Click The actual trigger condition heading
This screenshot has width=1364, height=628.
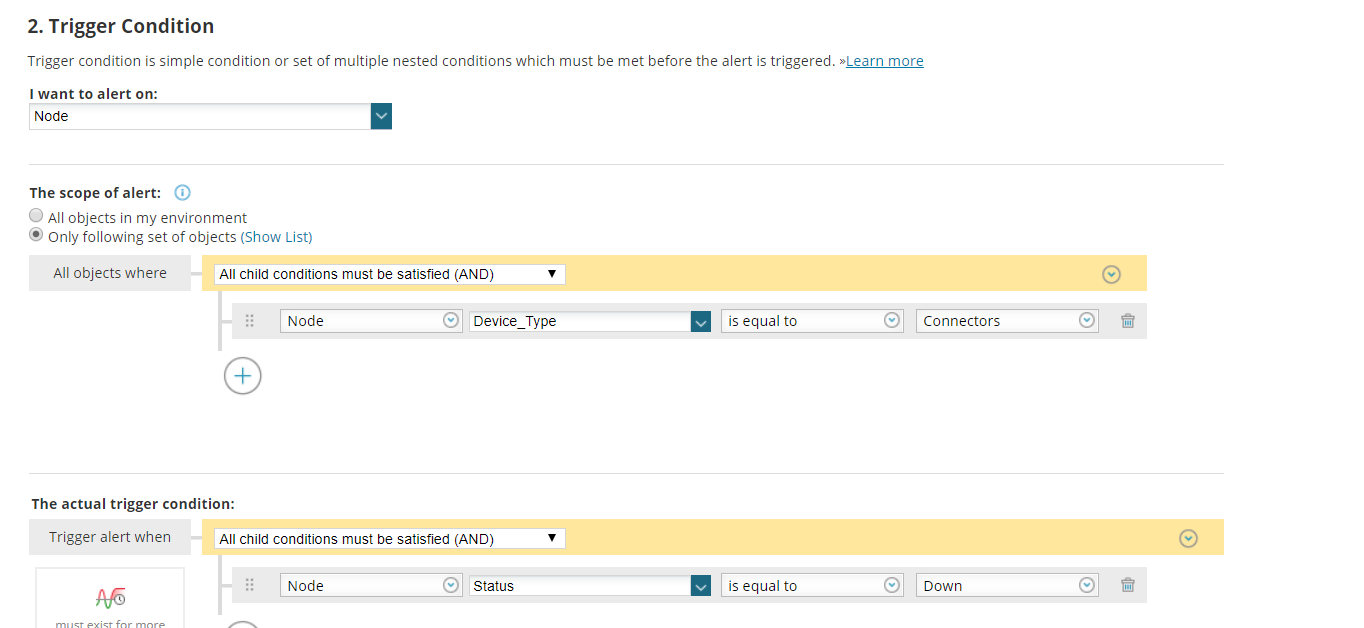point(133,504)
